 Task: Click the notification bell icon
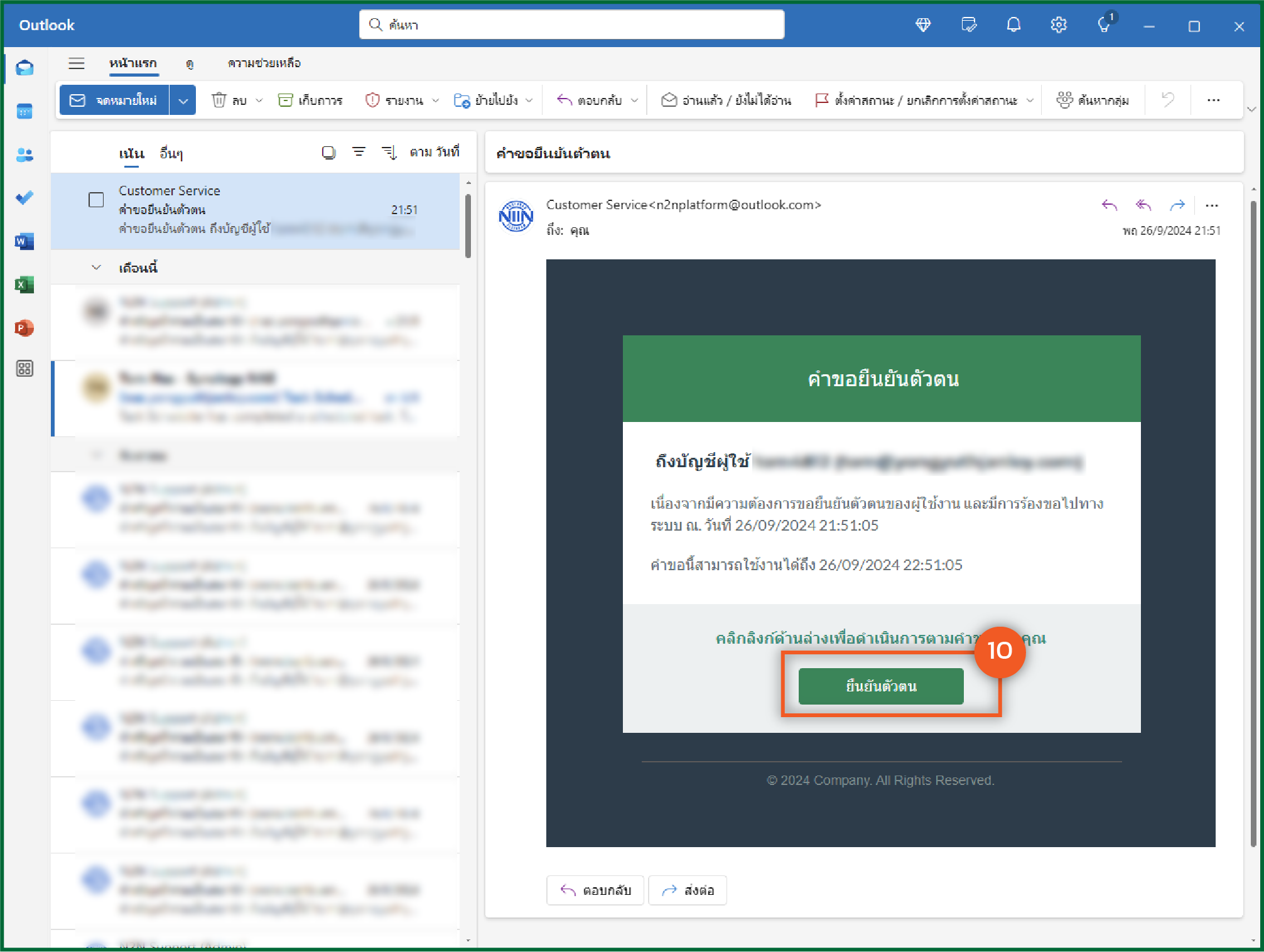(1013, 25)
